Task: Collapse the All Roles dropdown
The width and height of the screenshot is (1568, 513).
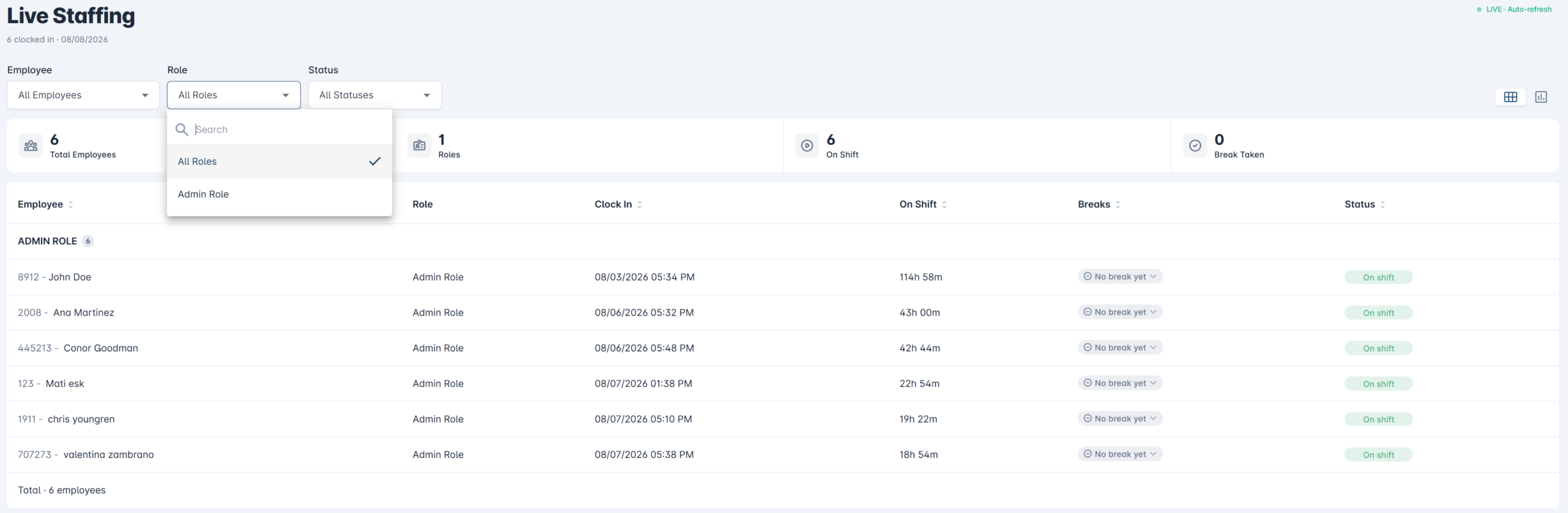Action: point(234,95)
